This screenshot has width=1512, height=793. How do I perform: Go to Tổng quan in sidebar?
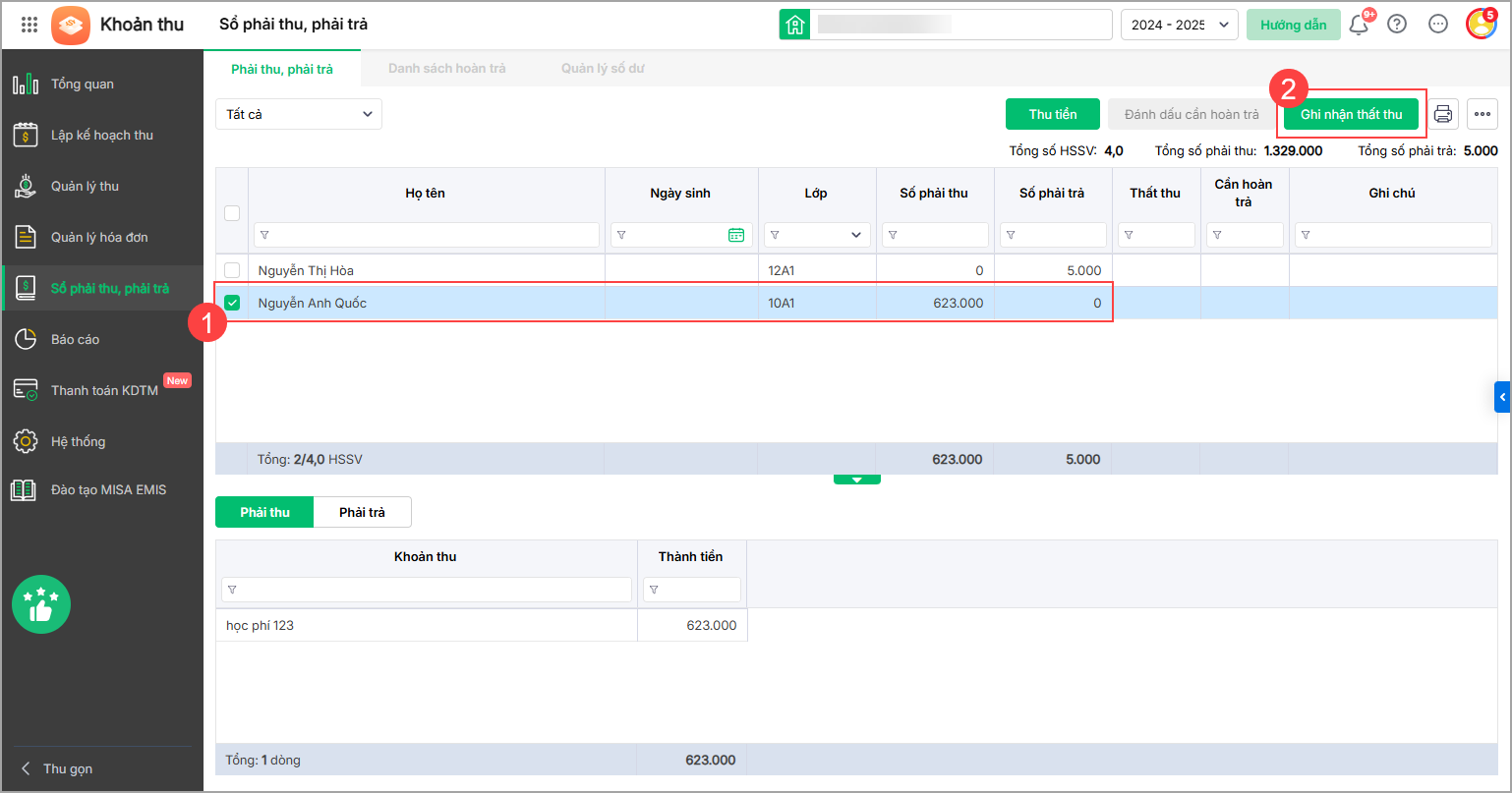(x=102, y=85)
